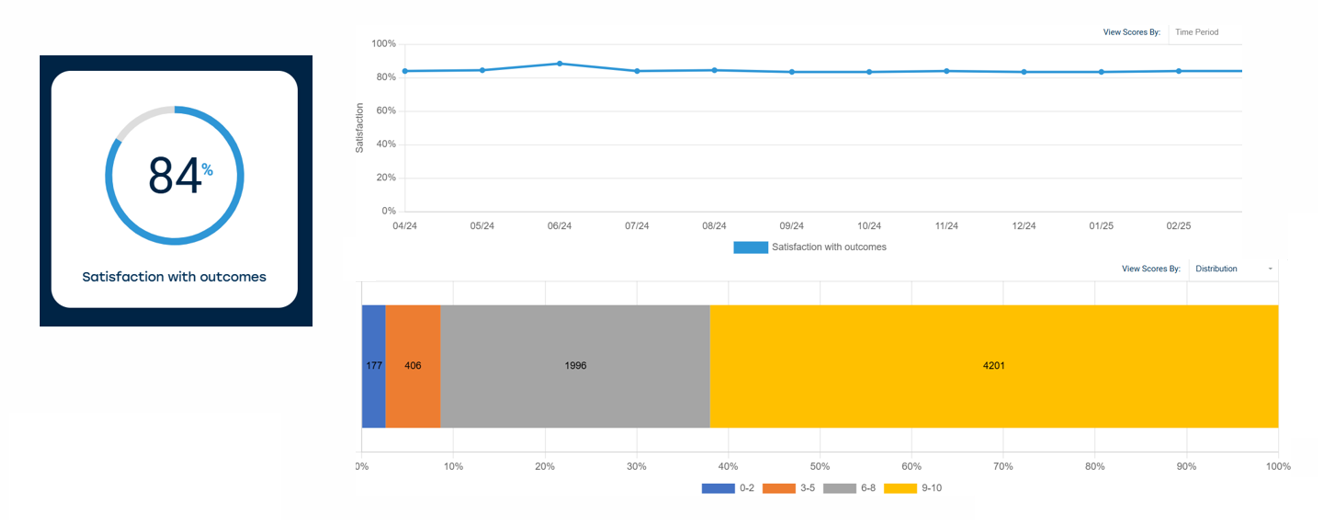Viewport: 1318px width, 520px height.
Task: Click the yellow bar segment labeled 4201
Action: (x=994, y=366)
